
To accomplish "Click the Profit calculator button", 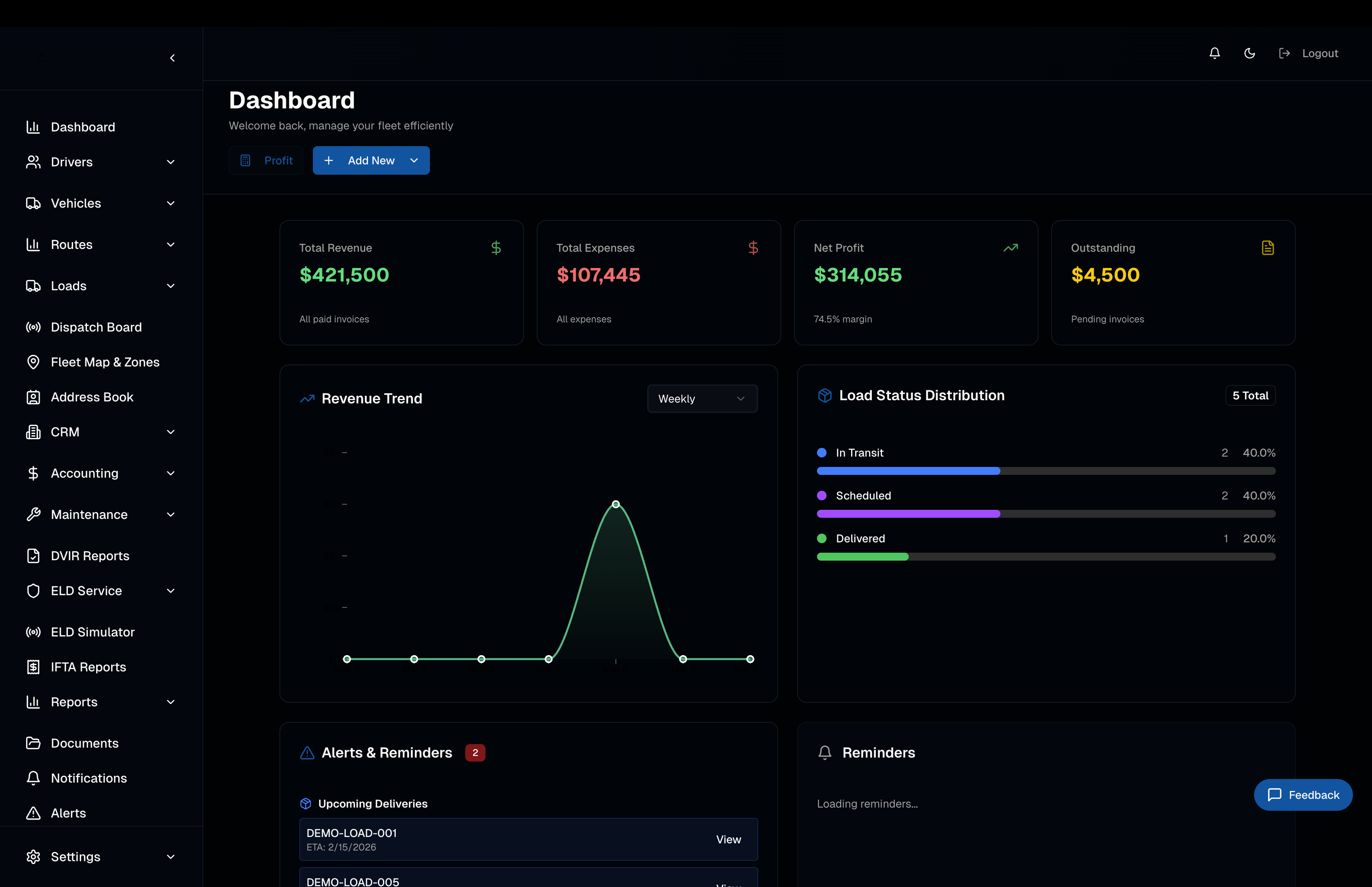I will tap(266, 161).
